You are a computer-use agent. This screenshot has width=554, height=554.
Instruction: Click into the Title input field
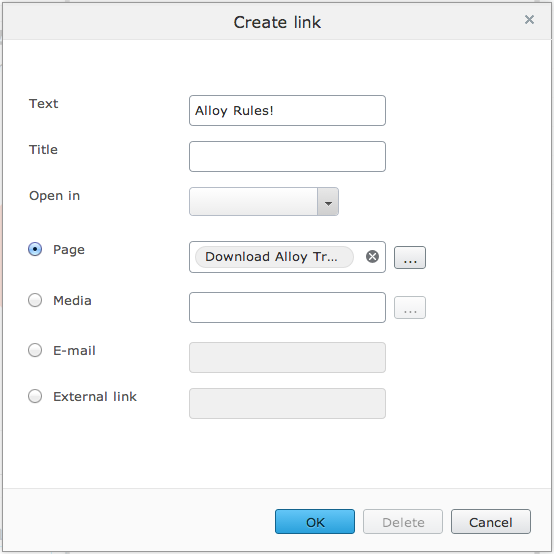[x=287, y=157]
